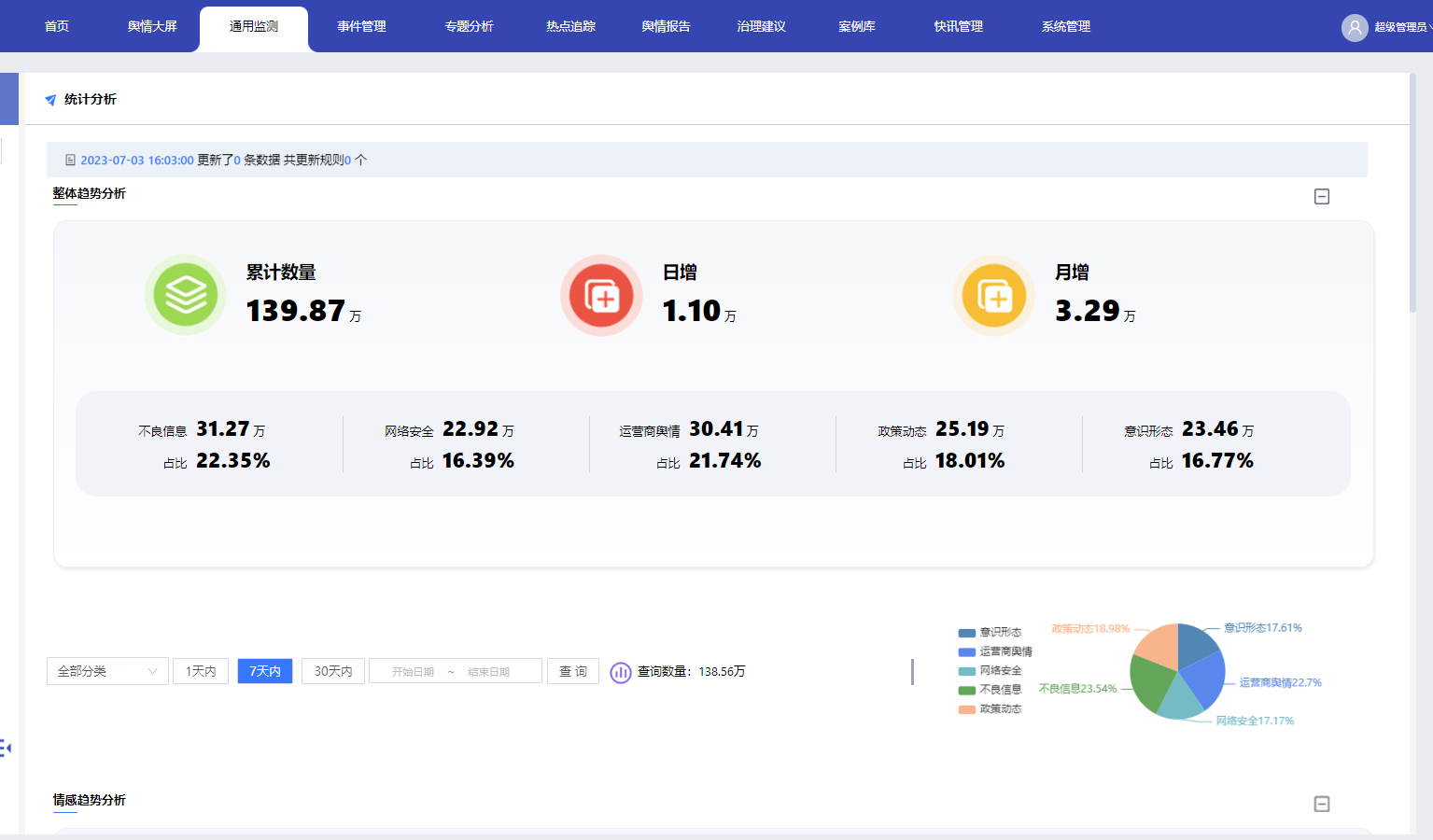
Task: Select the 通用监测 tab
Action: pos(254,27)
